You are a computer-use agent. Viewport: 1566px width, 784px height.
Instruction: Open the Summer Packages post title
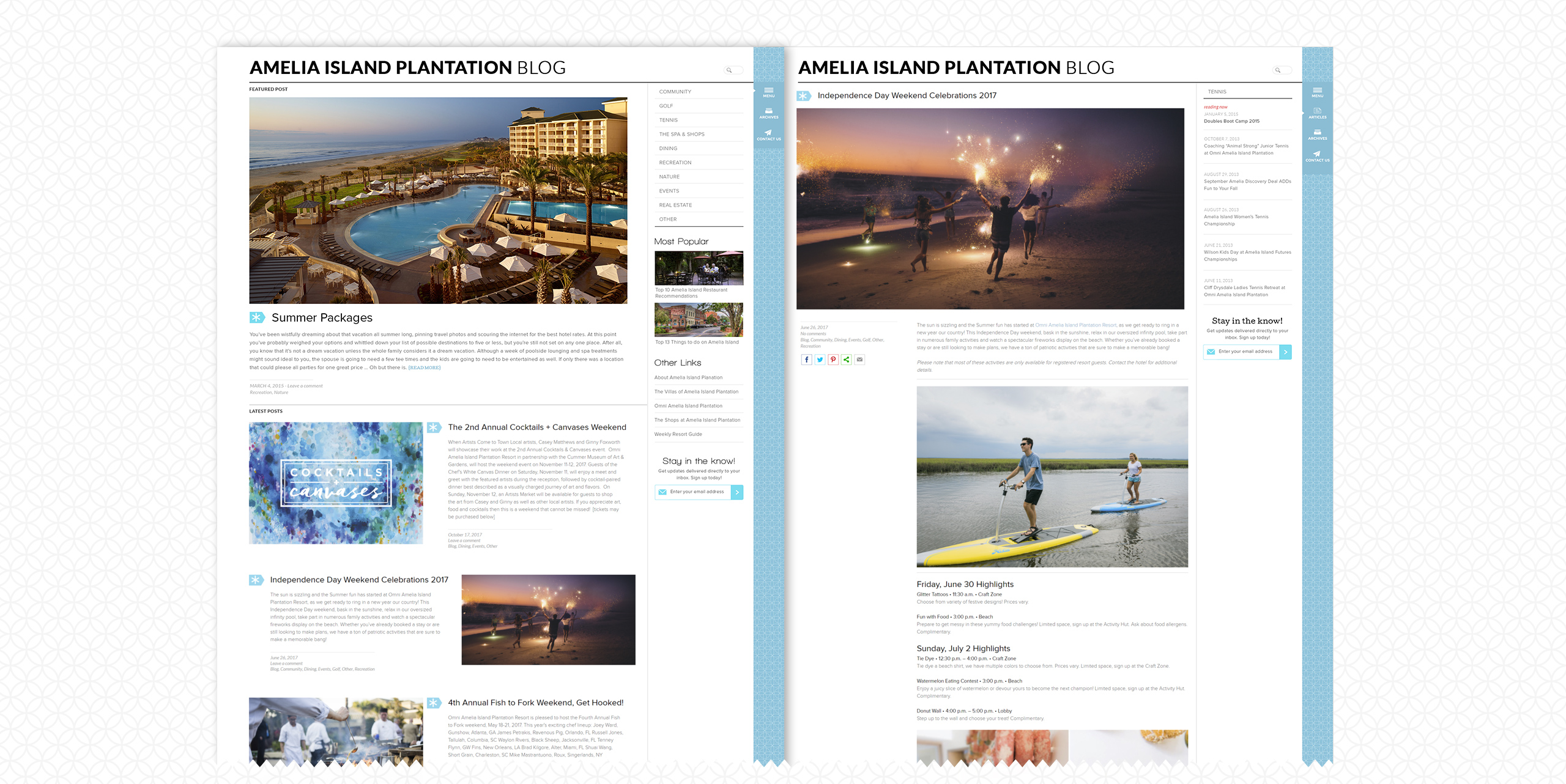point(322,317)
